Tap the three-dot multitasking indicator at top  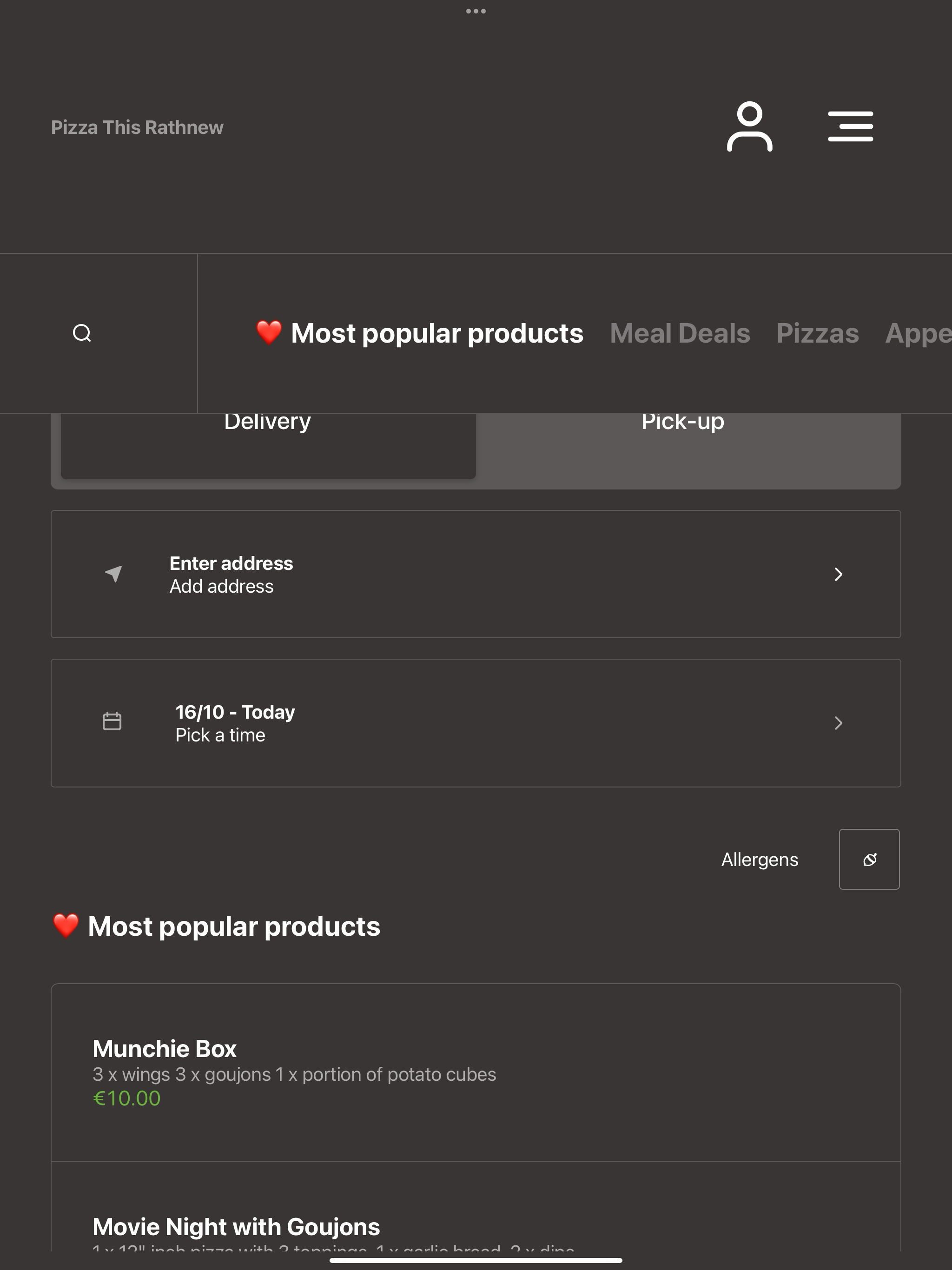476,11
